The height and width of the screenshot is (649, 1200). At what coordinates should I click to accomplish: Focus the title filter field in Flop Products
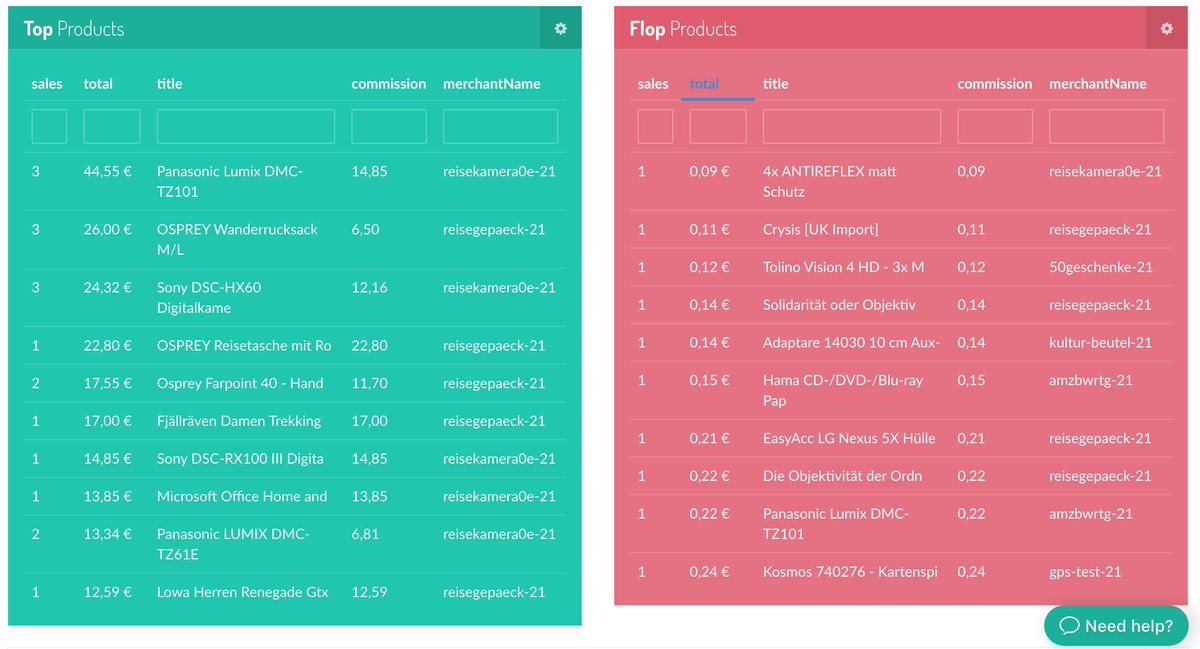point(852,126)
